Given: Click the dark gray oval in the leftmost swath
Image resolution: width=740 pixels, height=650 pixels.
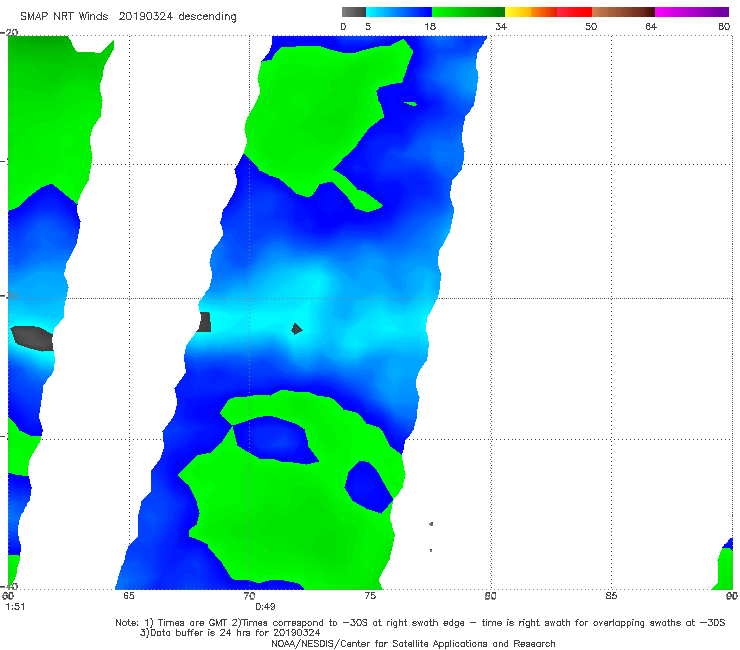Looking at the screenshot, I should click(x=32, y=338).
